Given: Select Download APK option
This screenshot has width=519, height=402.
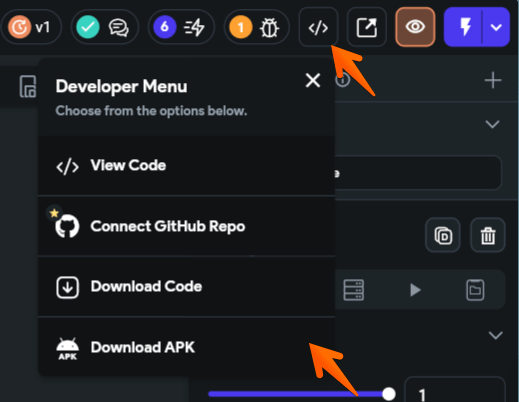Looking at the screenshot, I should tap(187, 347).
